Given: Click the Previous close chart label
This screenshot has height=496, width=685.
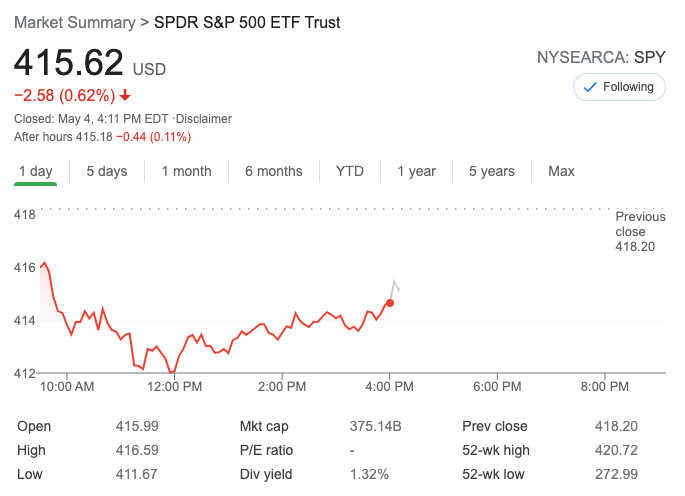Looking at the screenshot, I should (x=640, y=231).
